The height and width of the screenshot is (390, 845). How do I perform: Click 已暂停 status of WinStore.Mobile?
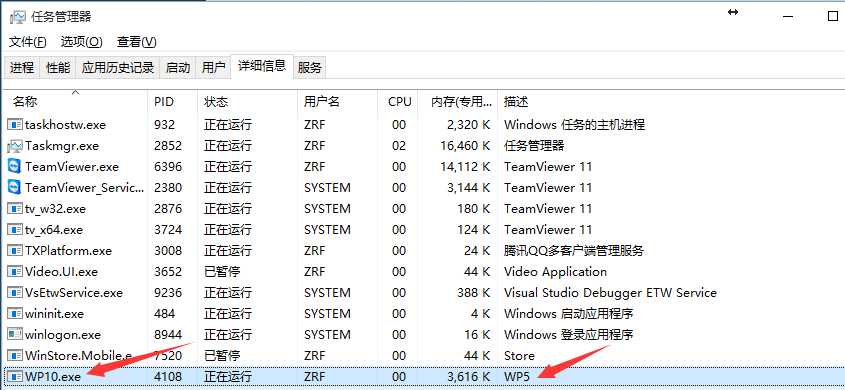pos(222,356)
